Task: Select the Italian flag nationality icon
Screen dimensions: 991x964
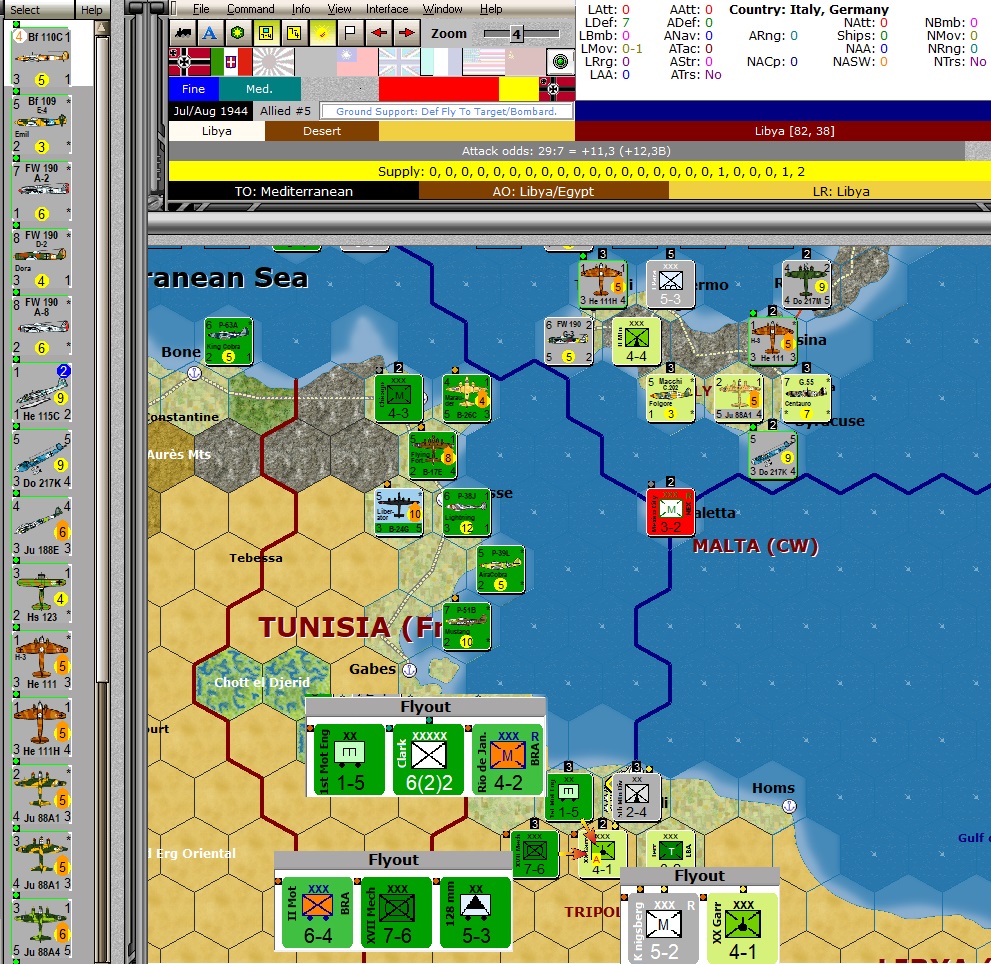Action: [232, 61]
